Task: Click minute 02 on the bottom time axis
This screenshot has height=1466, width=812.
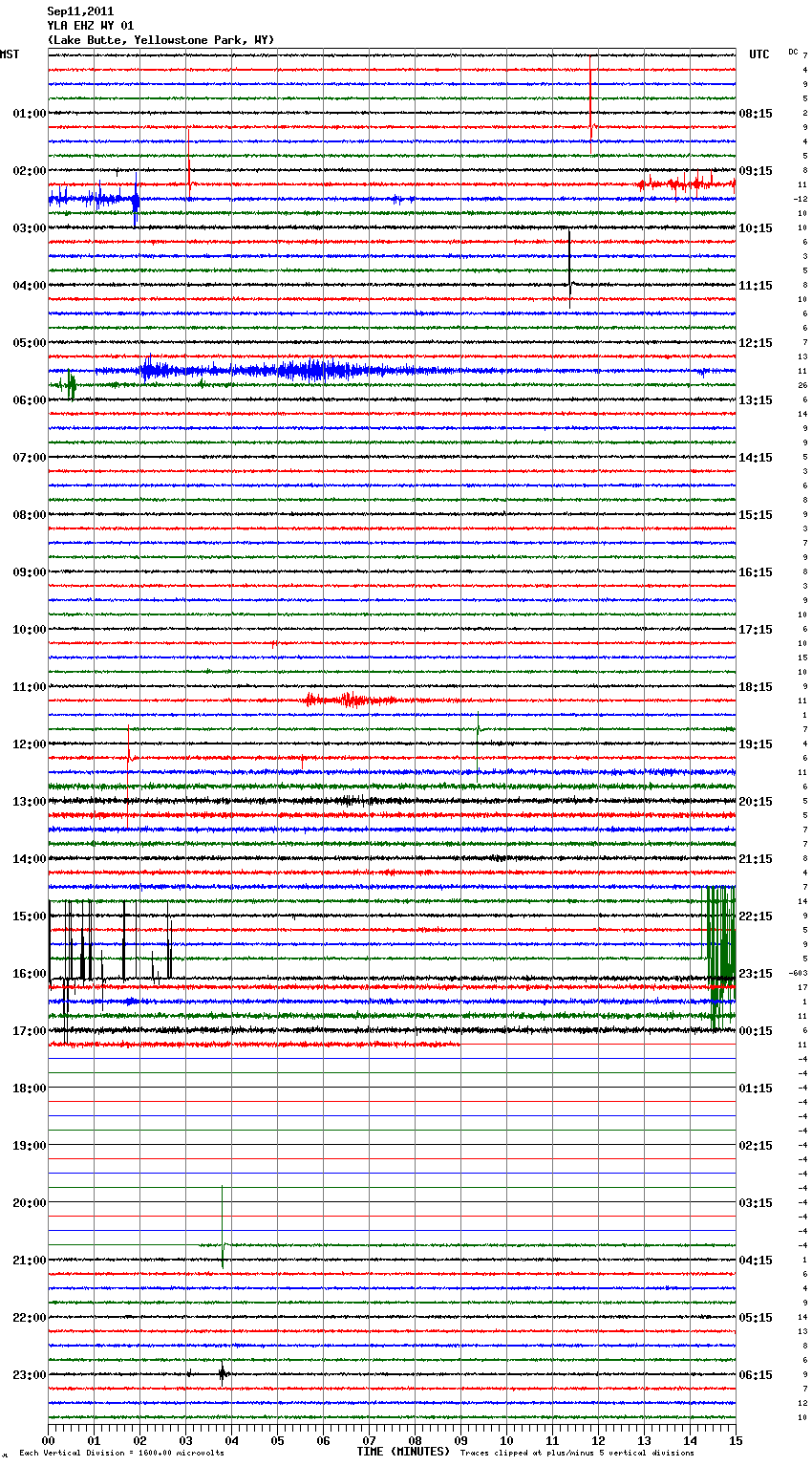Action: tap(139, 1440)
